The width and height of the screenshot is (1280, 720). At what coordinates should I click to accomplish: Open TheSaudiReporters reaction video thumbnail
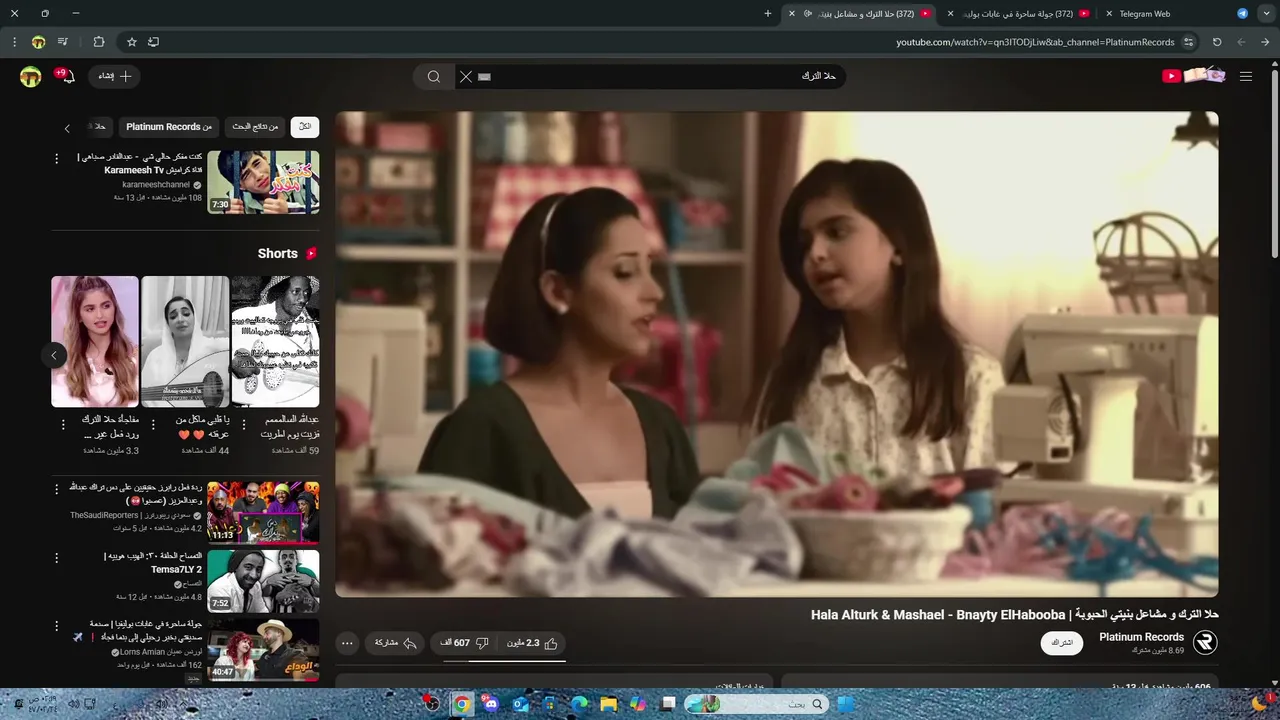coord(263,512)
